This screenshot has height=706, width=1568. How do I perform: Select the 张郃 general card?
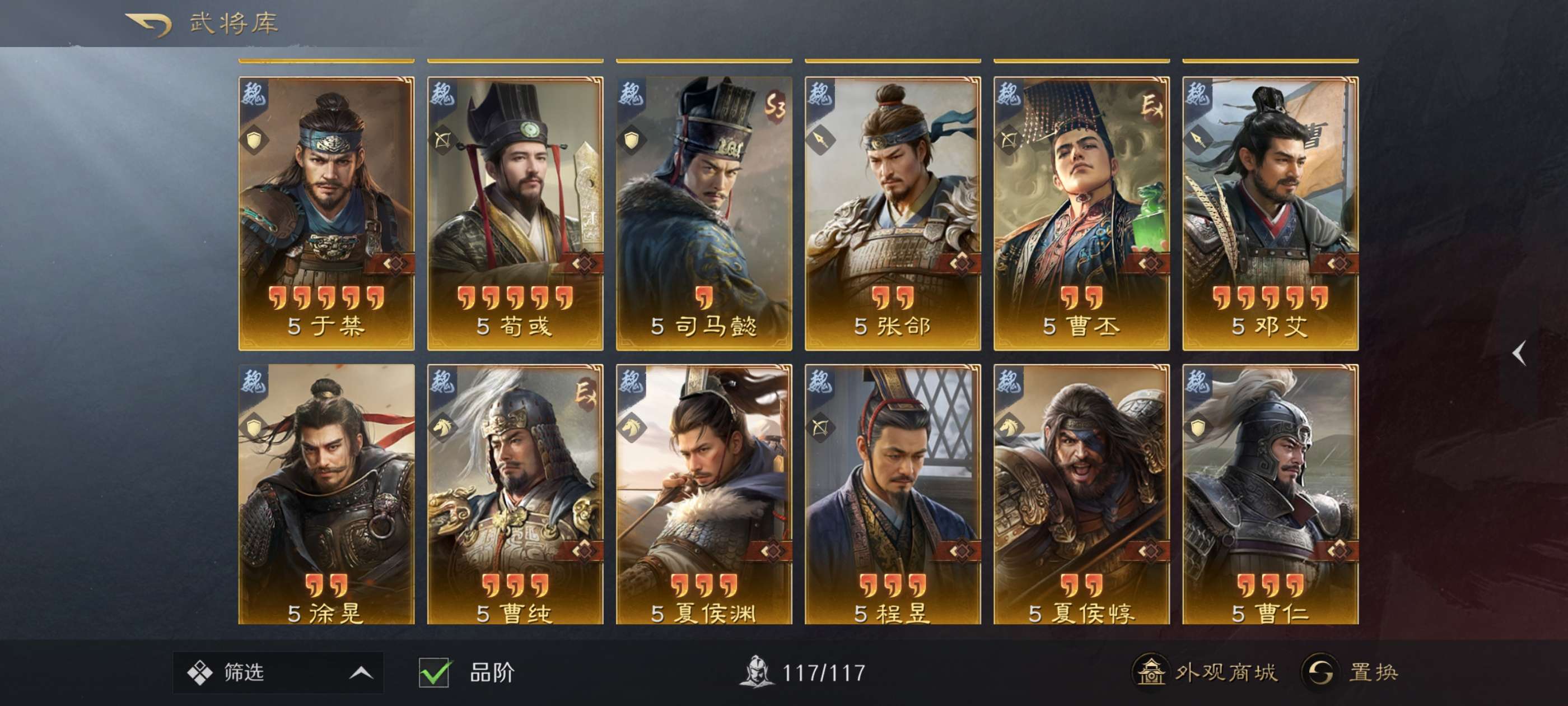point(892,213)
